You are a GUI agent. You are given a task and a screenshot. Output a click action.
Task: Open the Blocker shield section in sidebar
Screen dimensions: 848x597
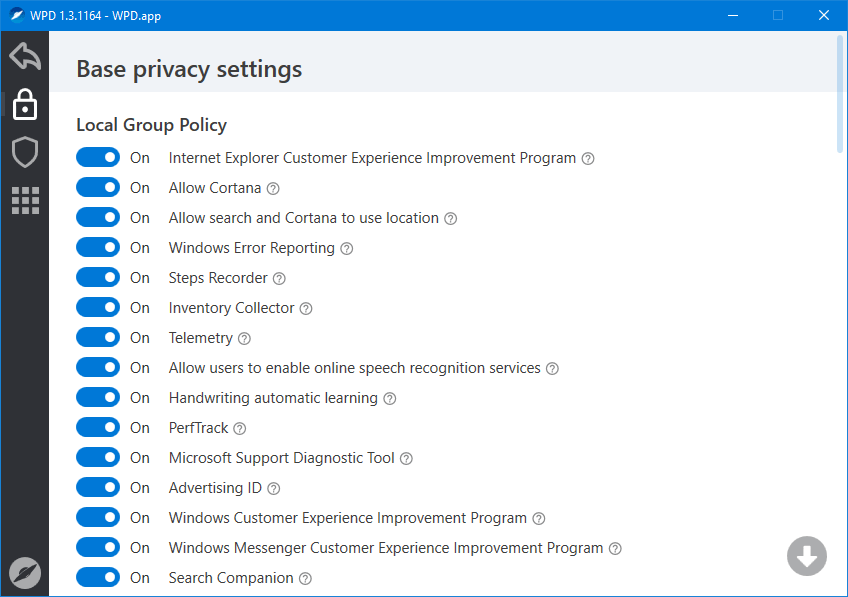tap(25, 152)
